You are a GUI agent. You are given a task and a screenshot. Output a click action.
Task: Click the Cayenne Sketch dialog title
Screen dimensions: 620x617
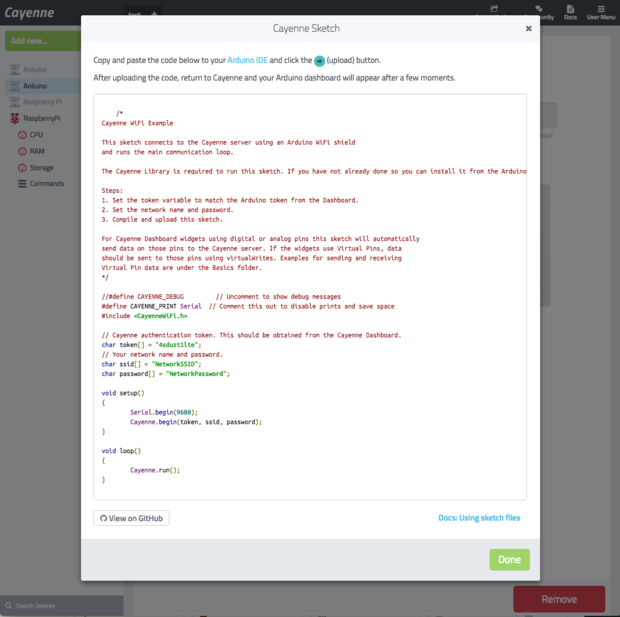click(306, 28)
